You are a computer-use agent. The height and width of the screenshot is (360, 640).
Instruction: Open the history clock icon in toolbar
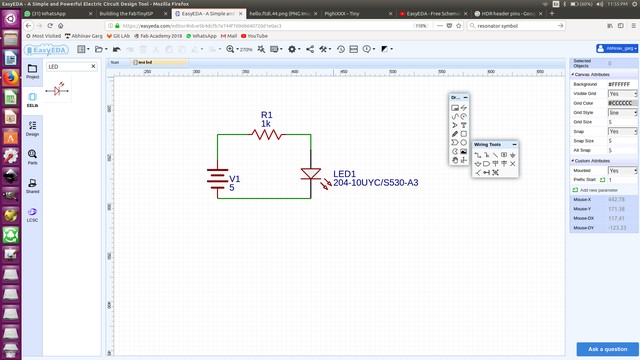click(x=341, y=49)
